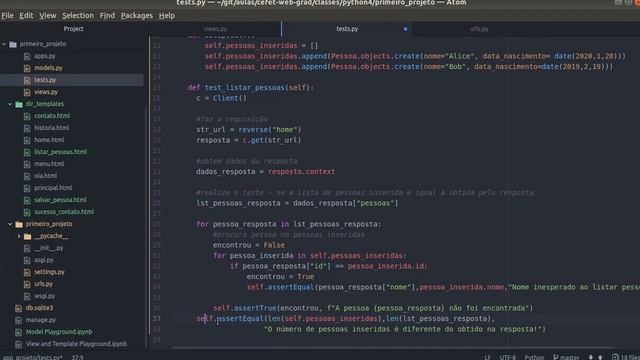Click the Model Playground.ipynb file icon
The height and width of the screenshot is (360, 640).
pyautogui.click(x=18, y=332)
